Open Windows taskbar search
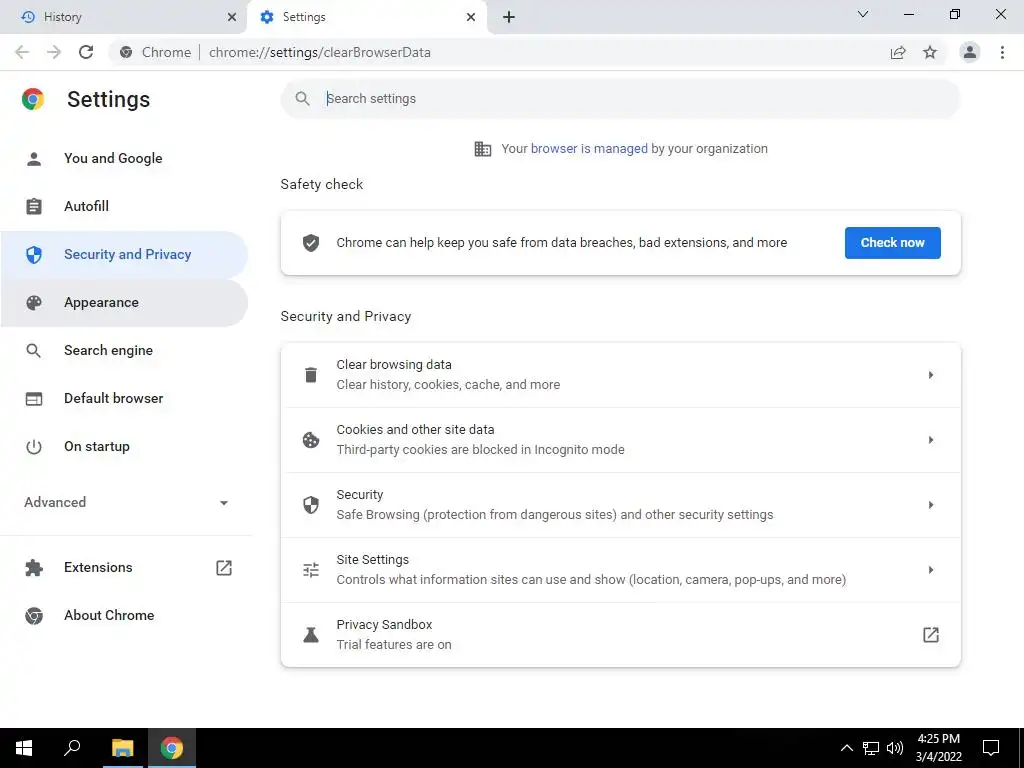Screen dimensions: 1024x768 pyautogui.click(x=72, y=748)
